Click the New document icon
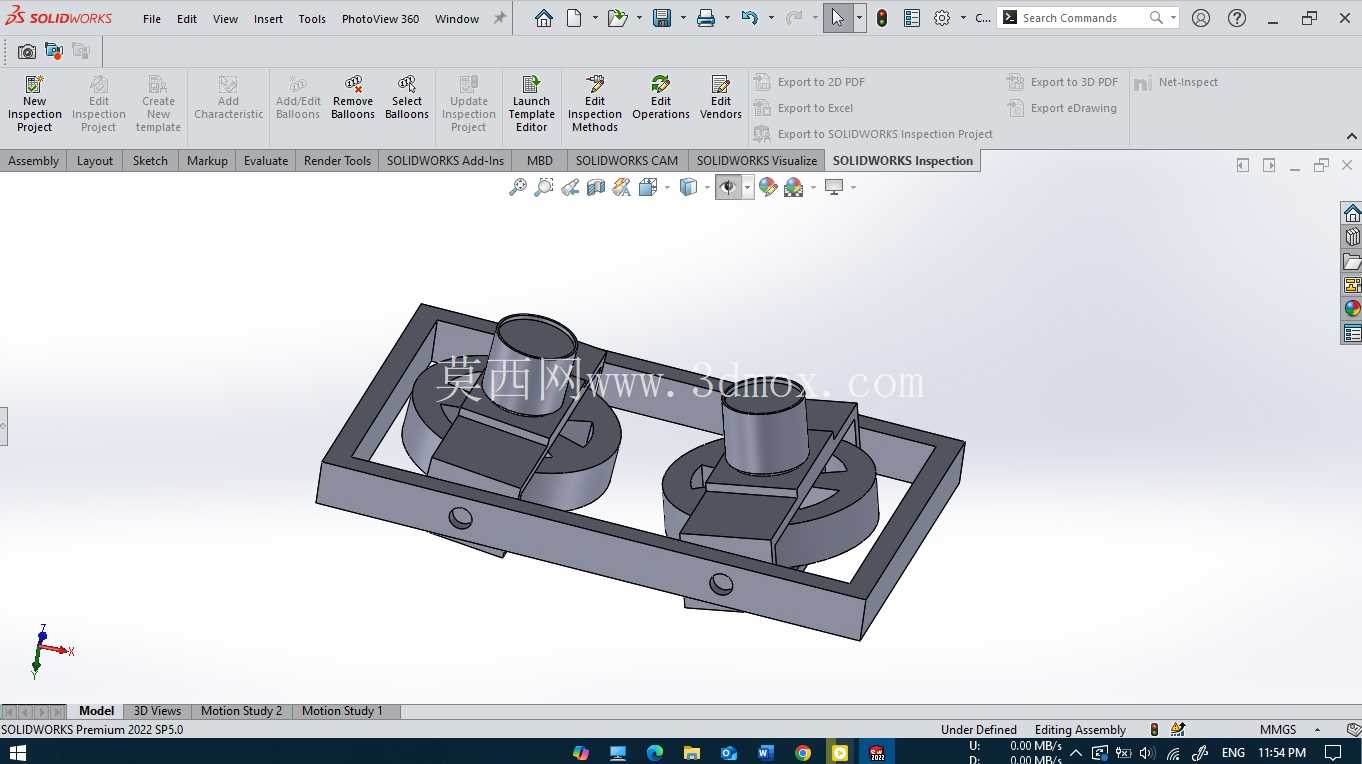Screen dimensions: 1362x764 pyautogui.click(x=574, y=18)
